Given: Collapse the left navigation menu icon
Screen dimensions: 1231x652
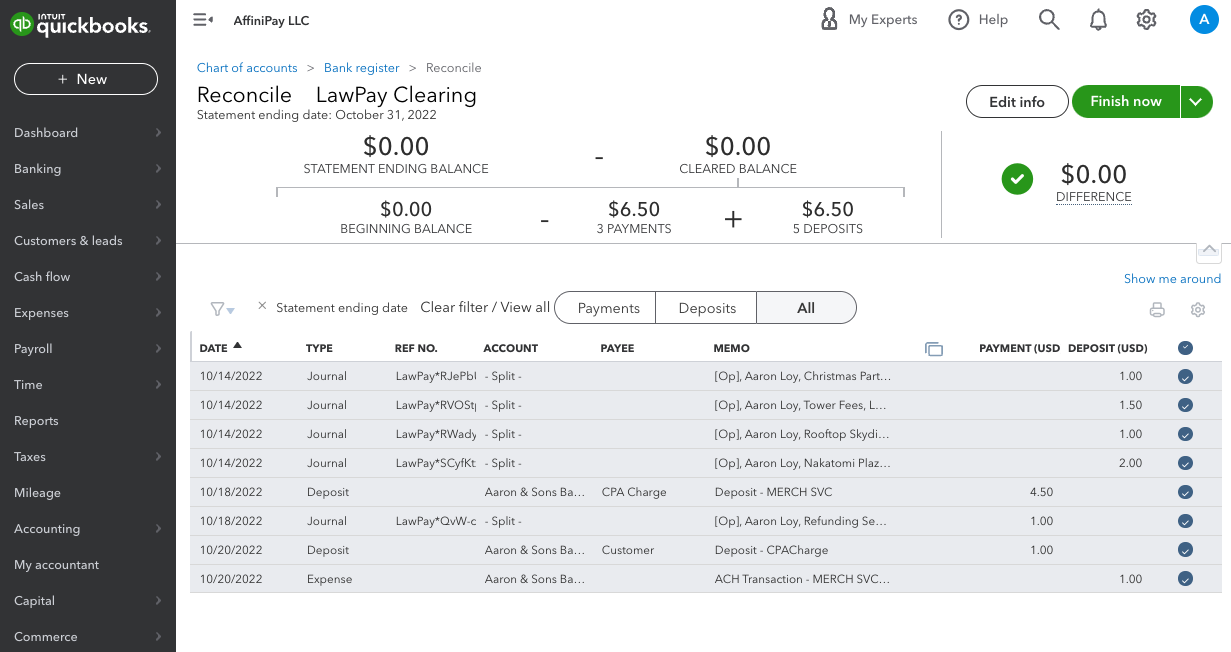Looking at the screenshot, I should [x=203, y=20].
